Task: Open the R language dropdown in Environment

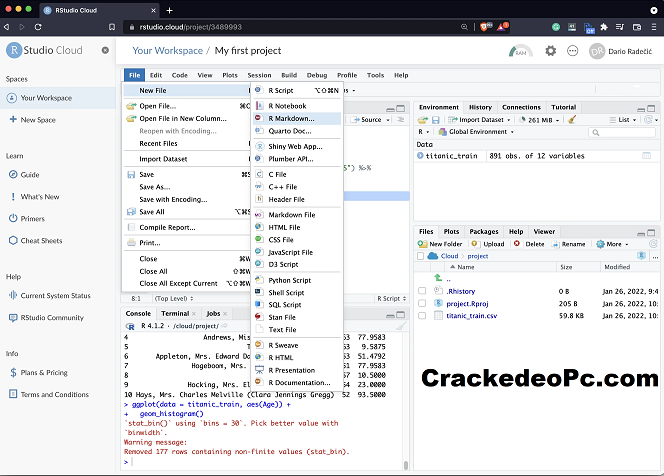Action: pos(423,132)
